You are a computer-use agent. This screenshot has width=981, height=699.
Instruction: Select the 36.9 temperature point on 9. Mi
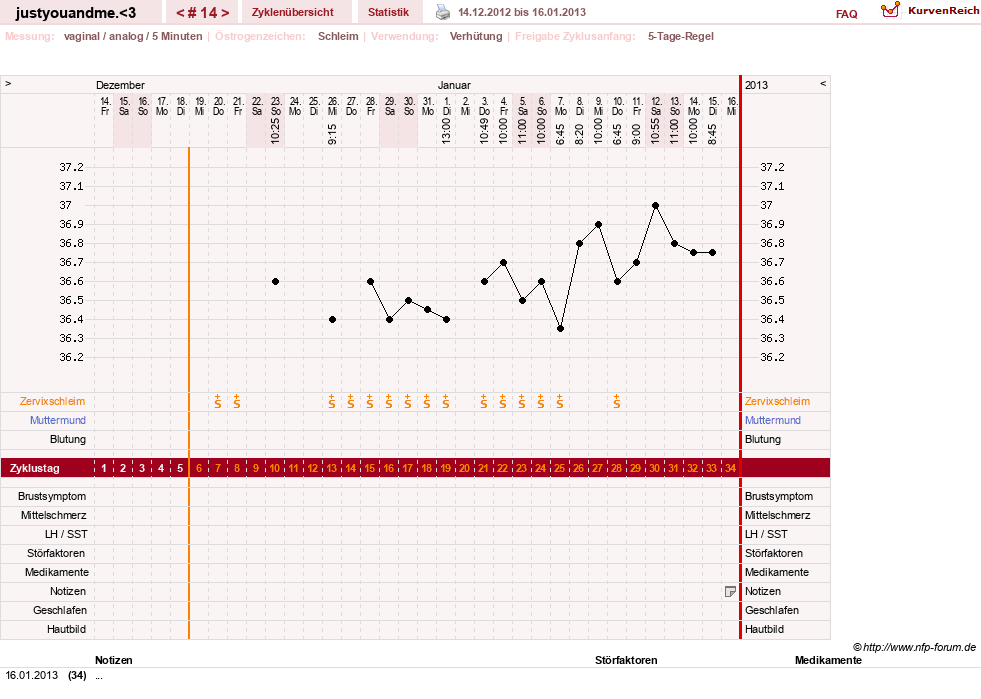[598, 224]
